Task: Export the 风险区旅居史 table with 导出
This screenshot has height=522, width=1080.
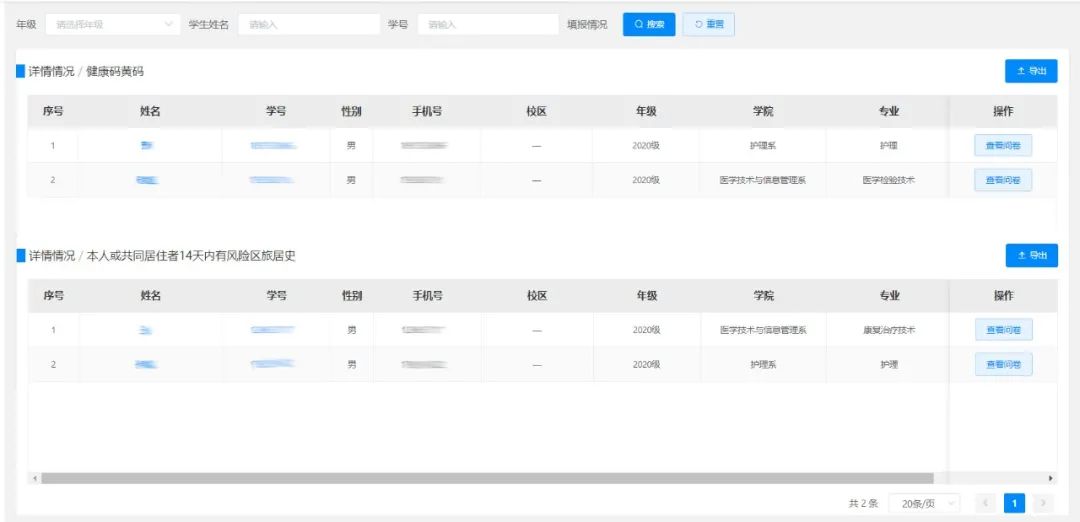Action: (x=1031, y=256)
